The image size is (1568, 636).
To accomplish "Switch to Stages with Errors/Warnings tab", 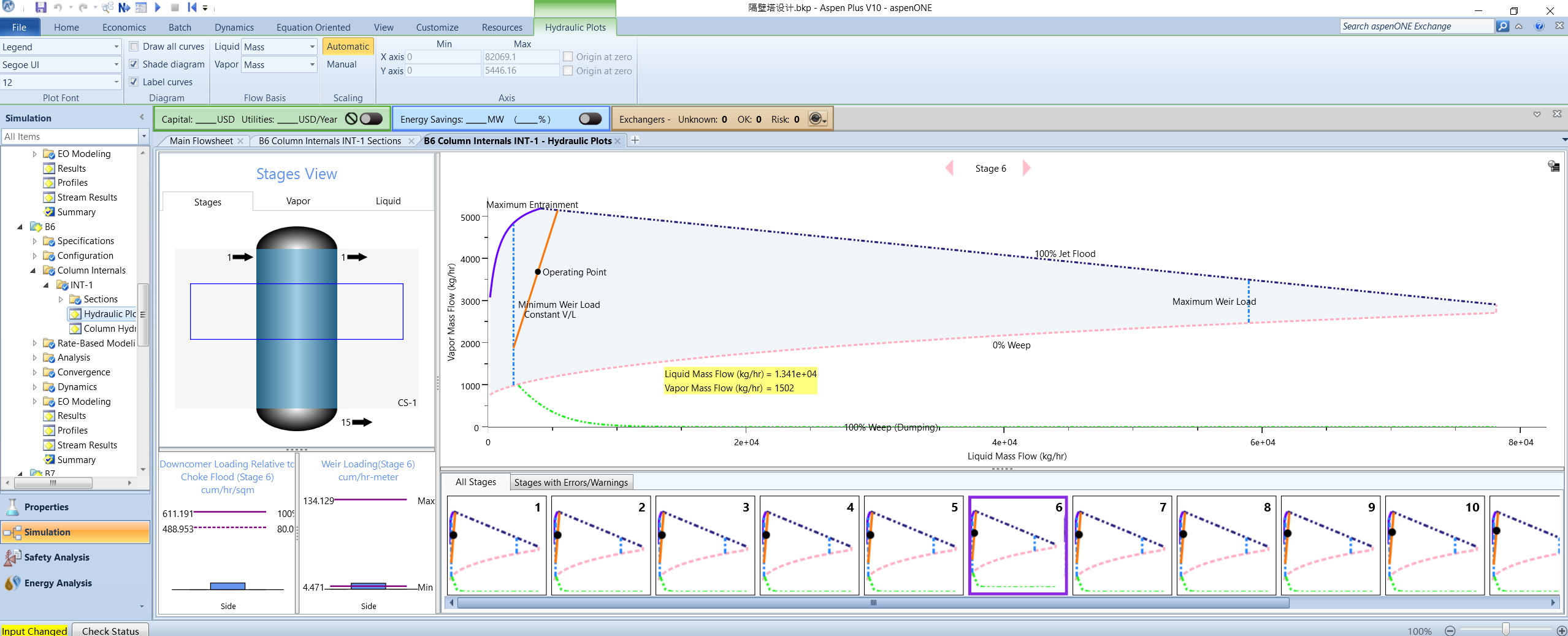I will pos(571,483).
